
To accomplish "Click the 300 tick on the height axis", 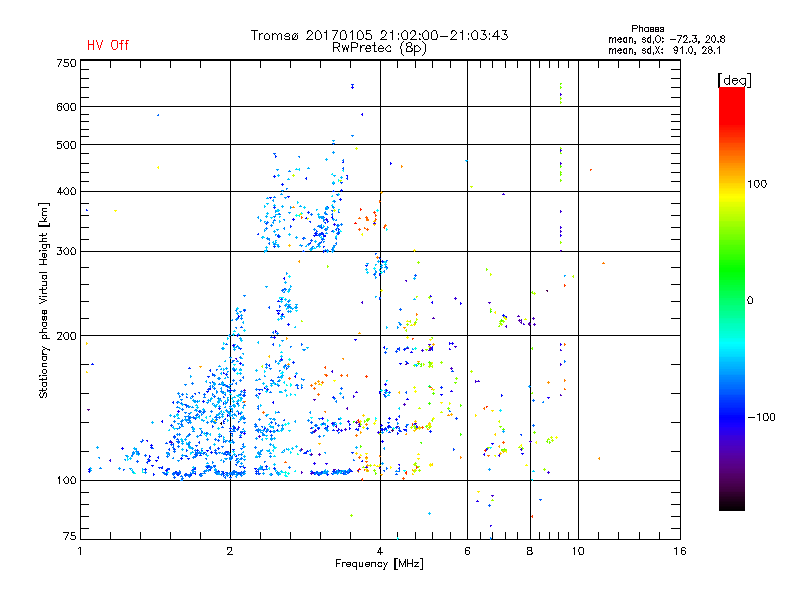I will click(66, 251).
